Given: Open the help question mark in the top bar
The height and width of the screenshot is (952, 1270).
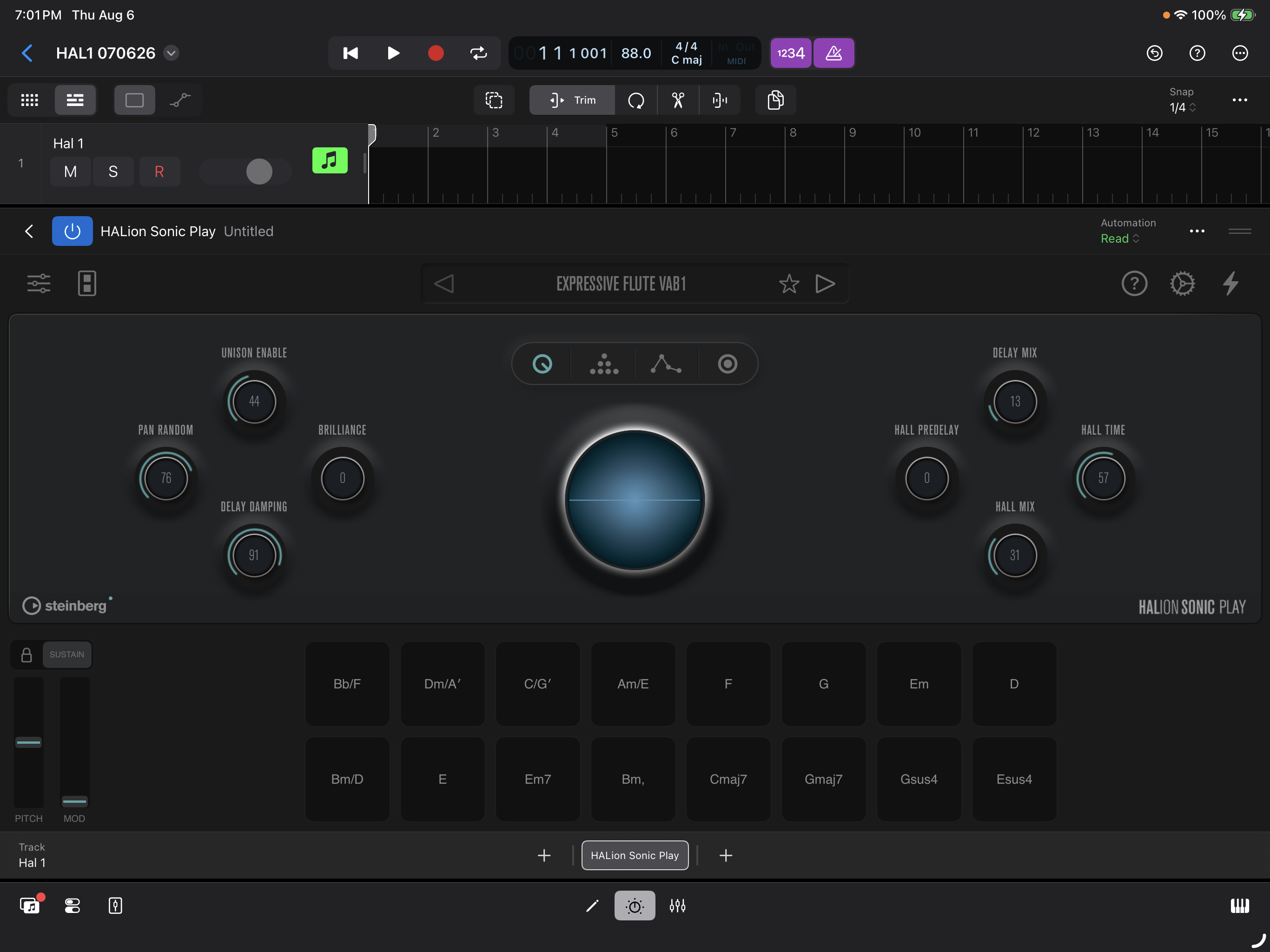Looking at the screenshot, I should click(x=1197, y=53).
